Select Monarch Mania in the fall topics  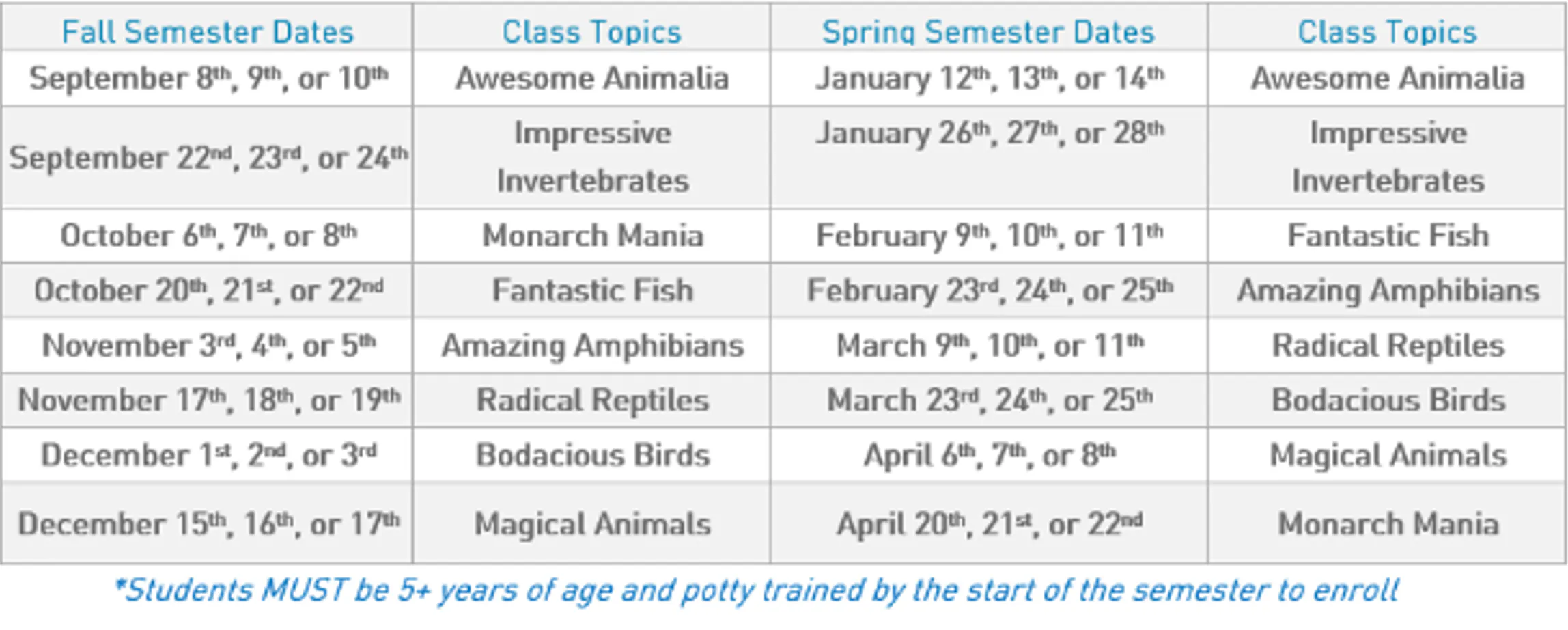tap(592, 236)
